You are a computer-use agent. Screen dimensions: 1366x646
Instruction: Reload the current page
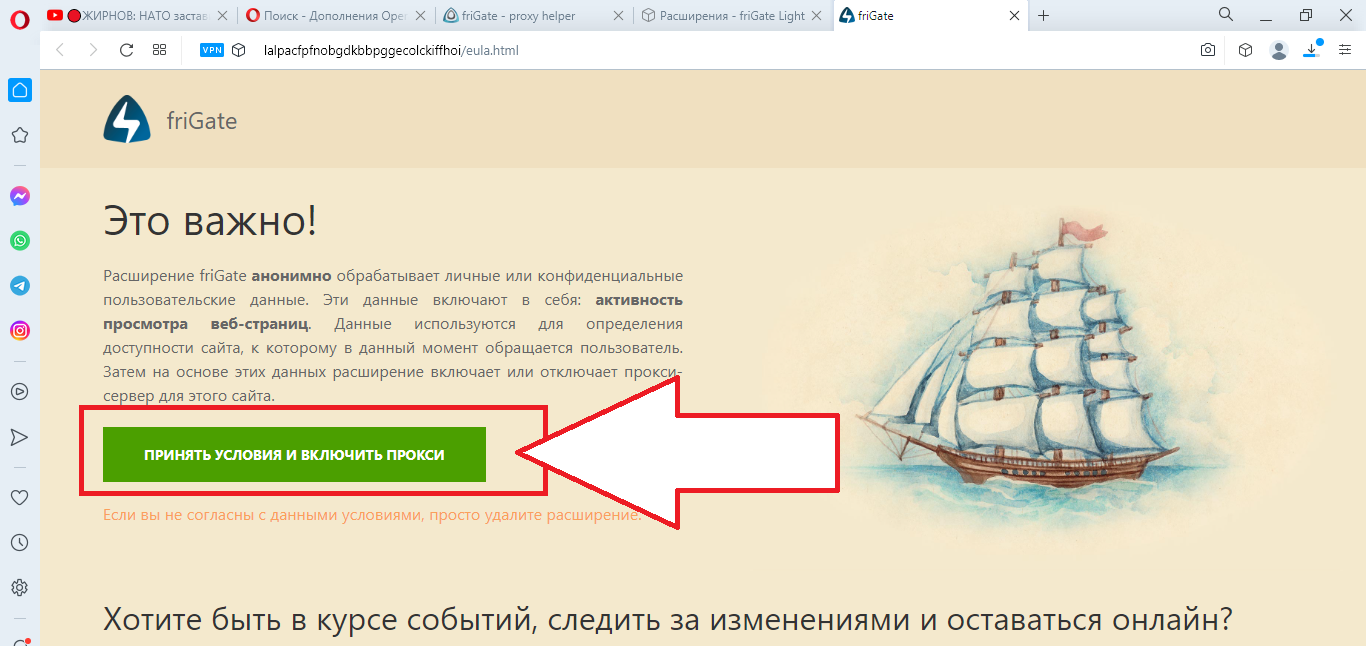pos(126,50)
